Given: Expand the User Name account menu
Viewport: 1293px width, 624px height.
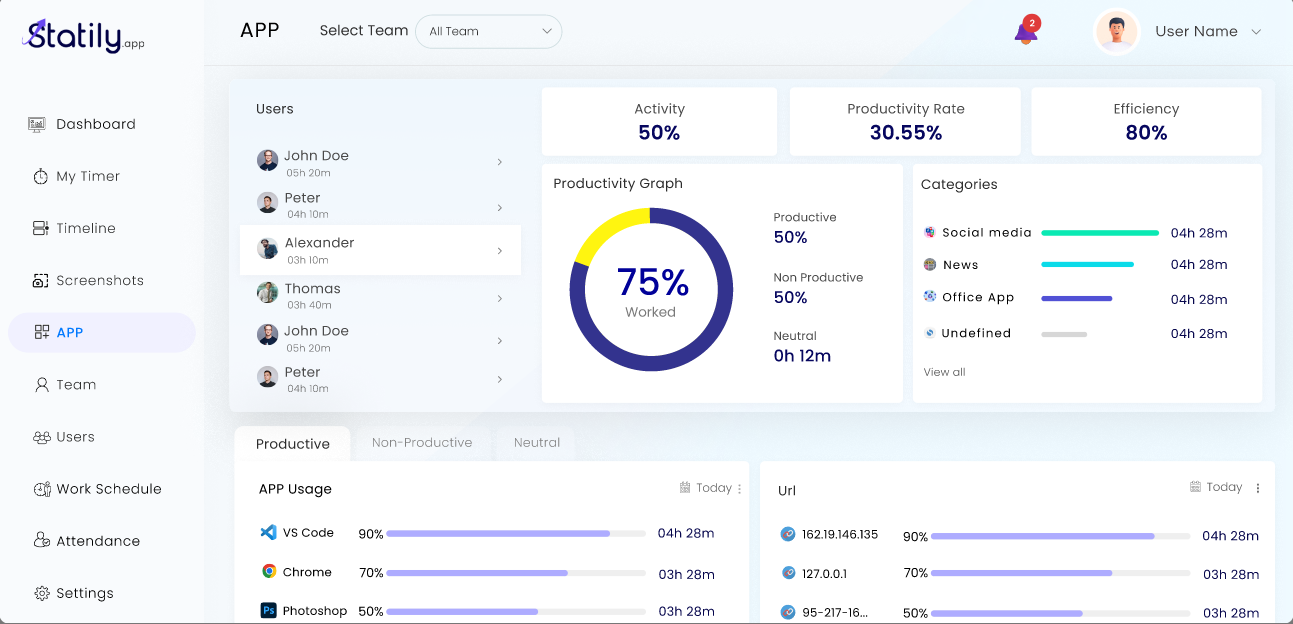Looking at the screenshot, I should pos(1208,31).
